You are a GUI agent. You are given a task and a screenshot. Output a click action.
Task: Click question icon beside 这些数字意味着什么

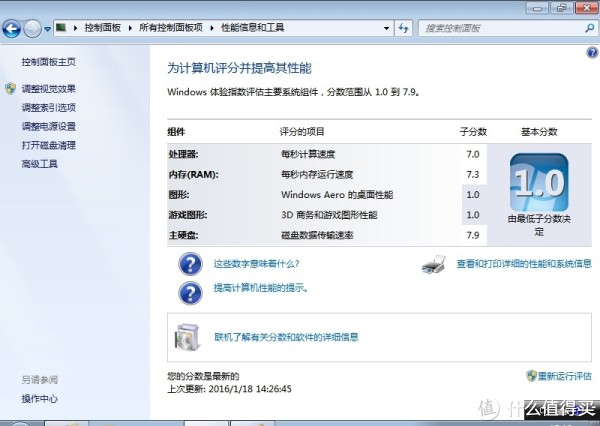coord(190,264)
